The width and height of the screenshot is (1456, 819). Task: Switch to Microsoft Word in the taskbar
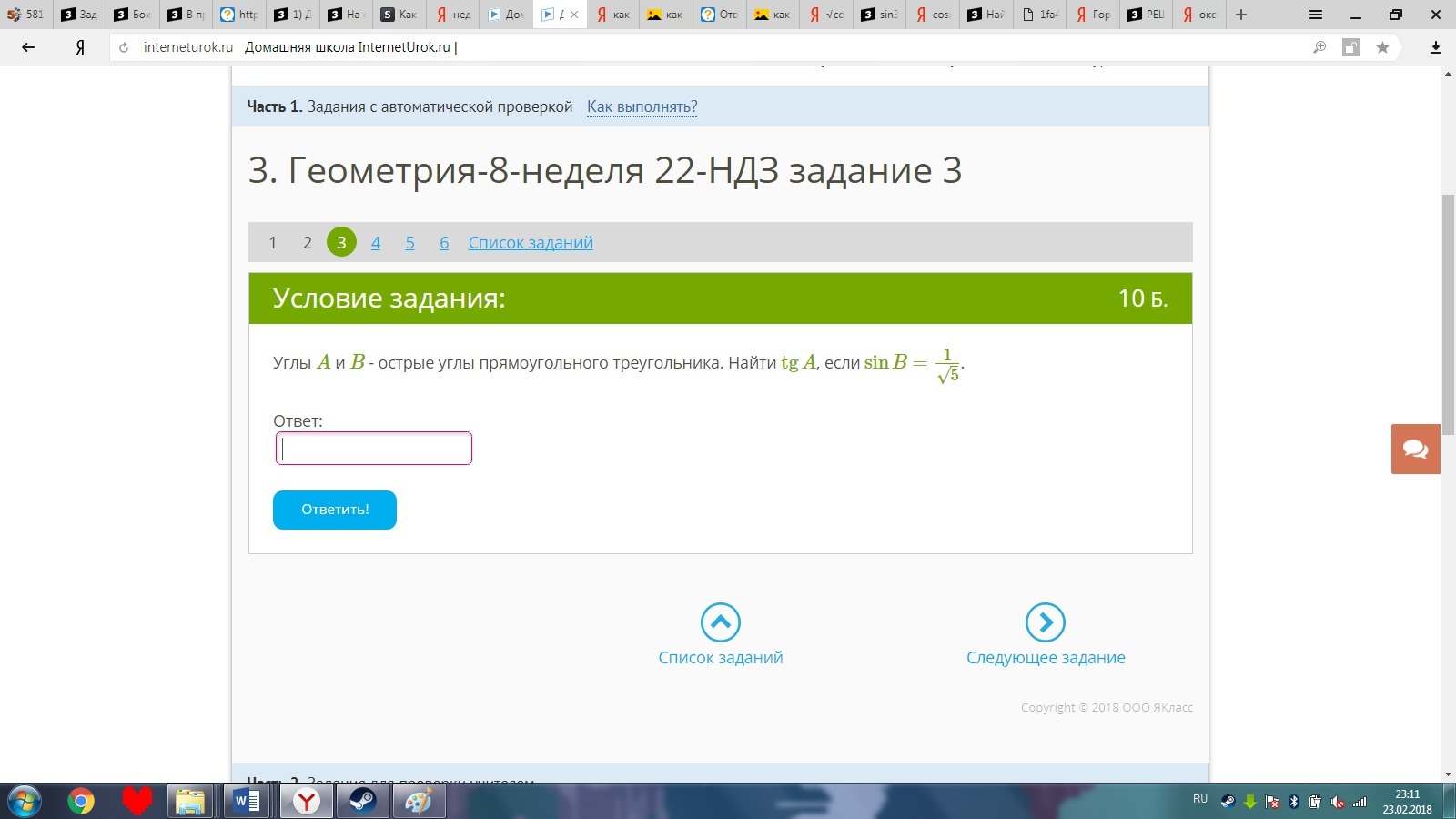coord(247,802)
